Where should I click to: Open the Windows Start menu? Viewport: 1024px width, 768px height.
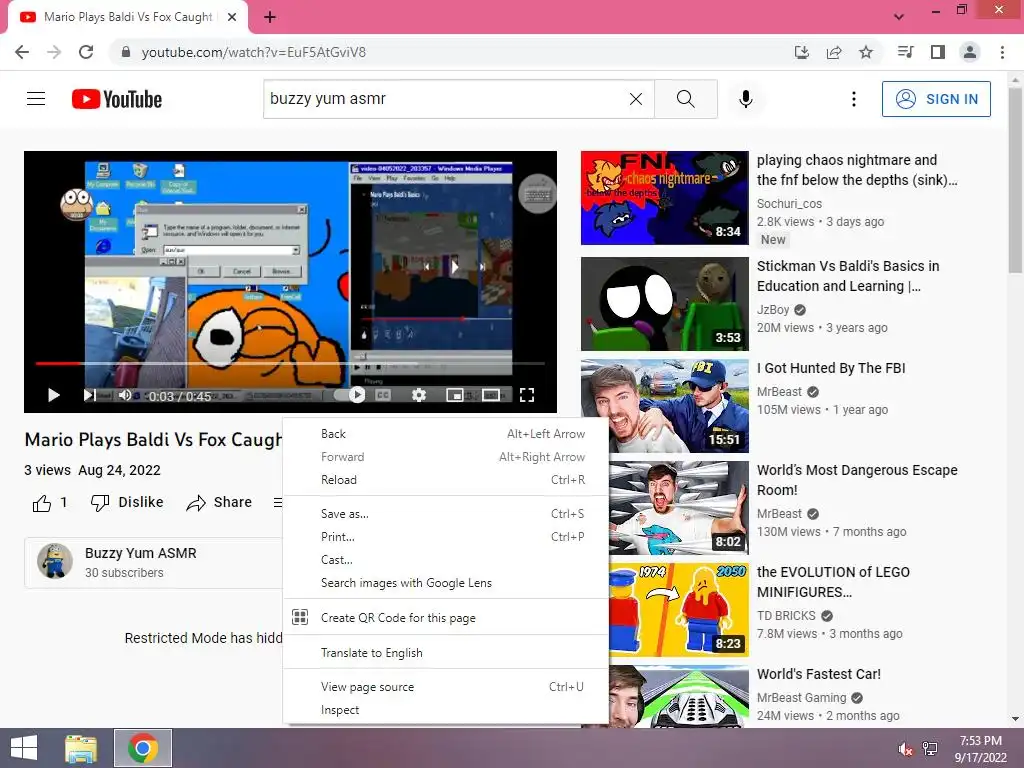pyautogui.click(x=24, y=748)
